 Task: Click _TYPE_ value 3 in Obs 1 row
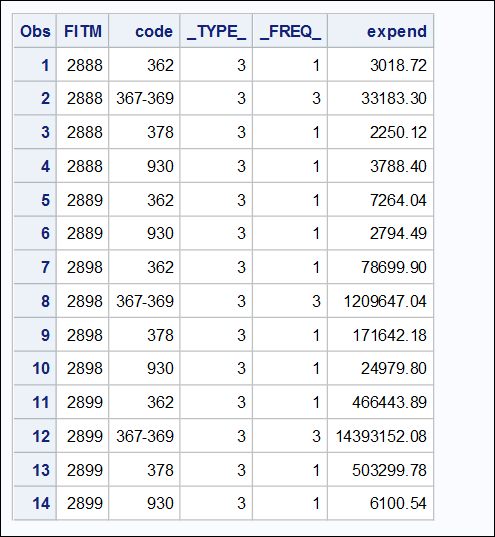point(242,65)
